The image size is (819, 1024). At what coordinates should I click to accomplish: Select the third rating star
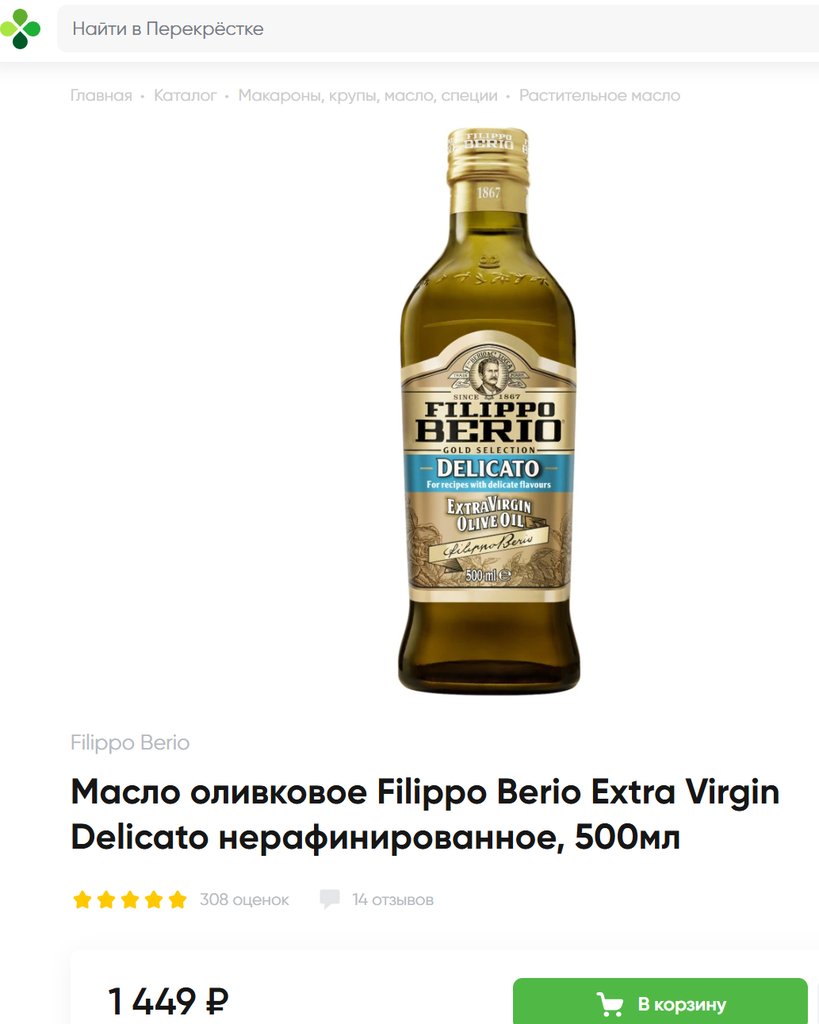(130, 900)
